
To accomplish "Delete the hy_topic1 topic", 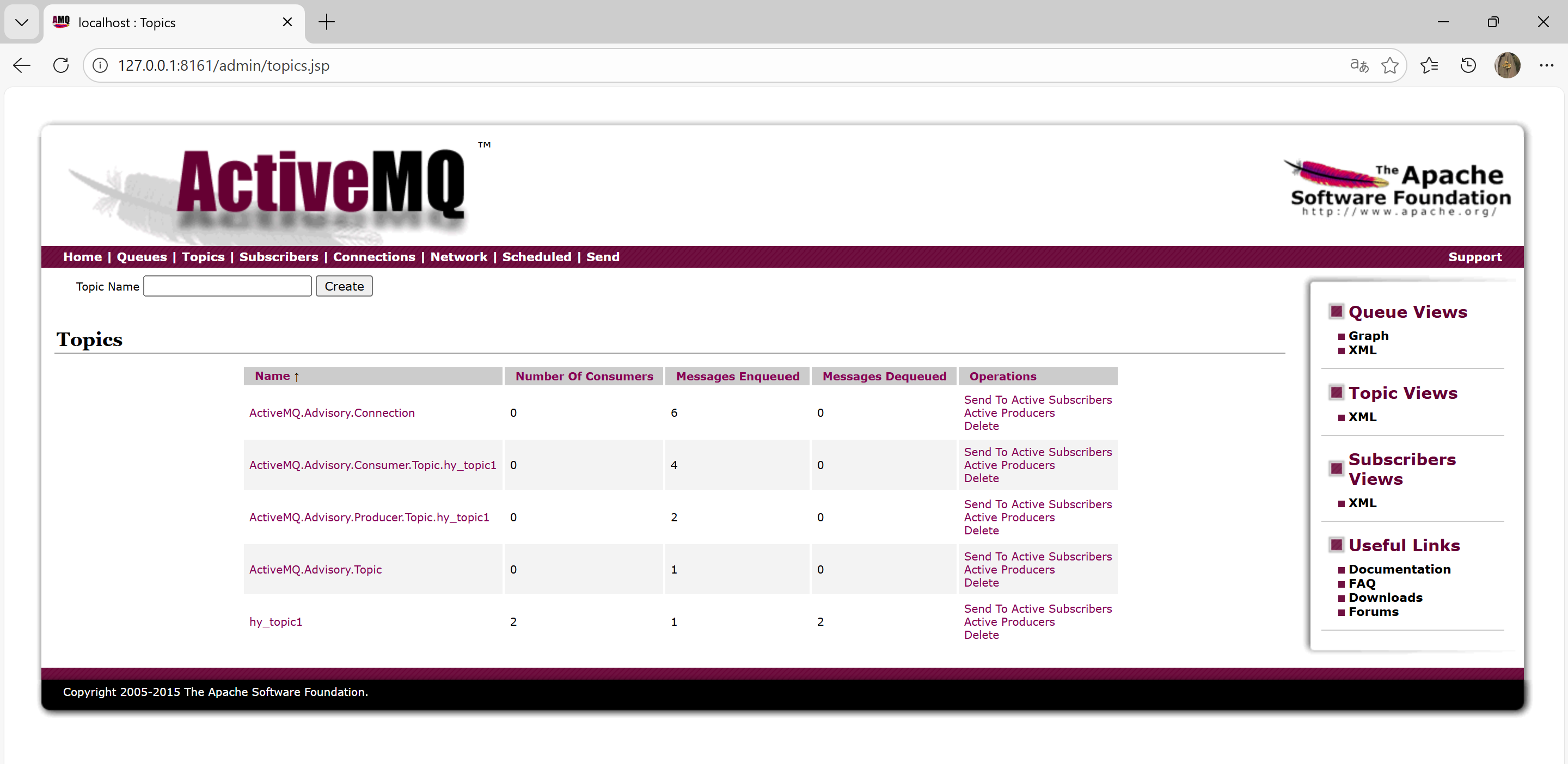I will [x=981, y=634].
